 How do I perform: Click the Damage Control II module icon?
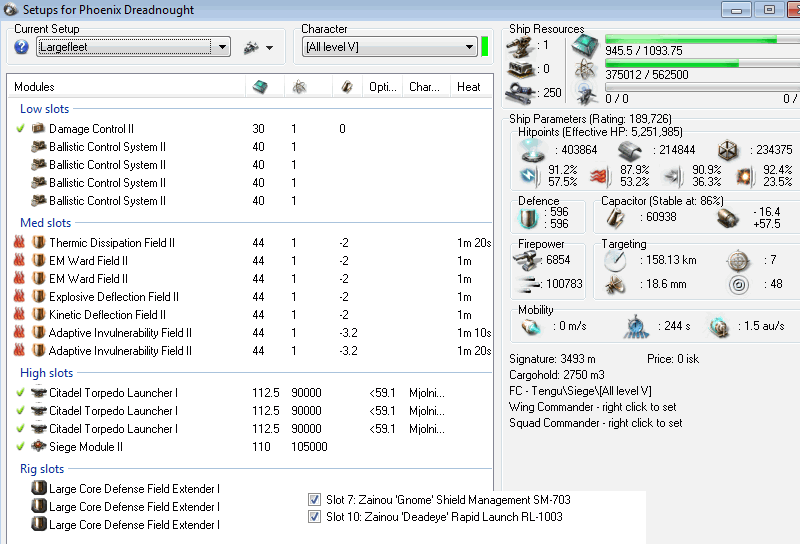tap(40, 129)
